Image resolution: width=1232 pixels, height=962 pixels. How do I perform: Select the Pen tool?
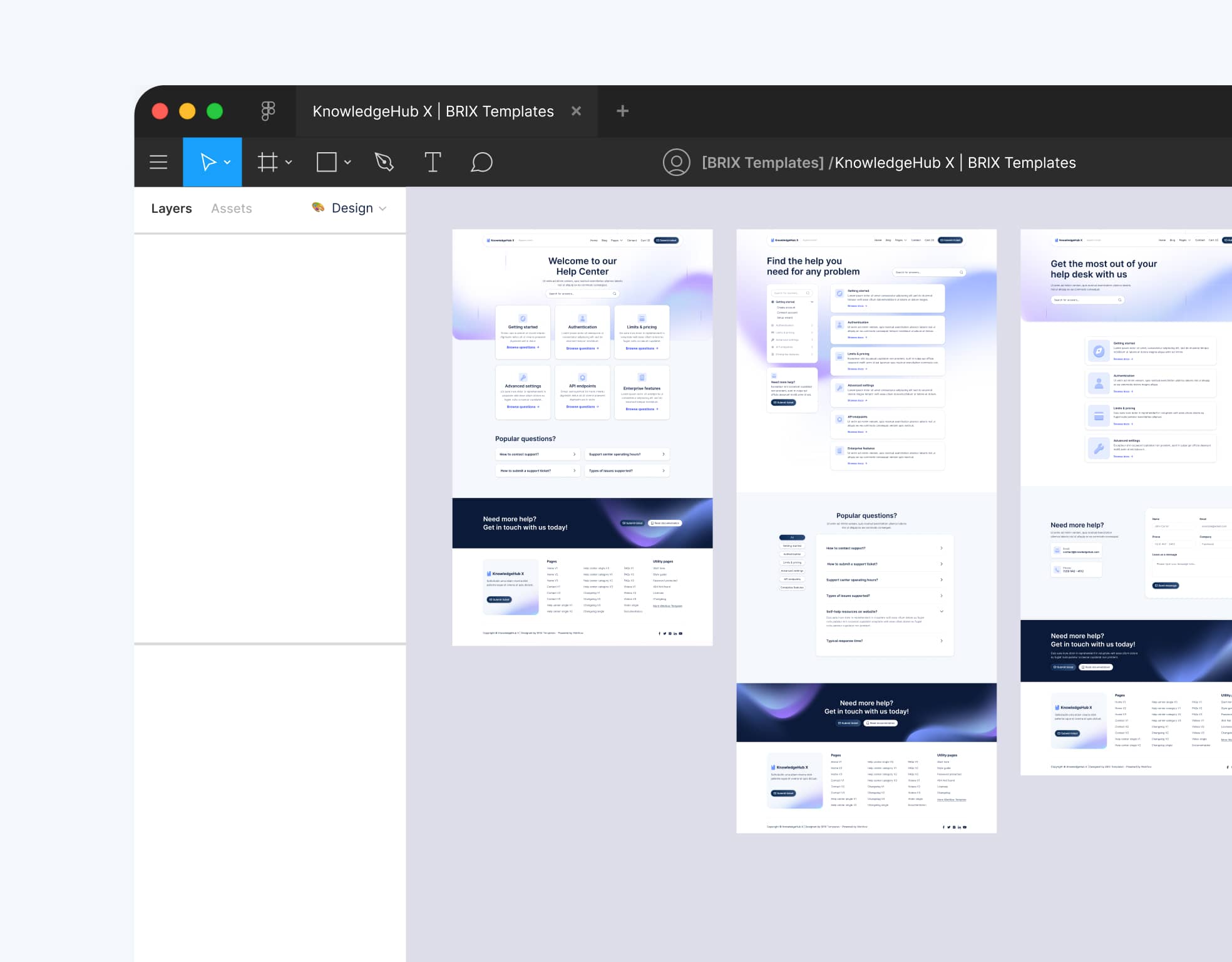tap(384, 162)
